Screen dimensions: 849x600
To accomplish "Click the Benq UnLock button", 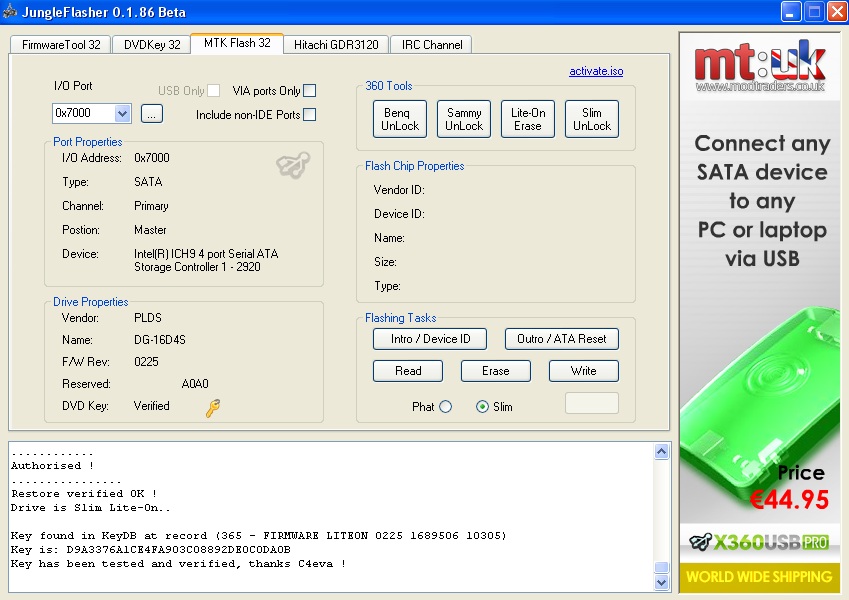I will [x=400, y=119].
